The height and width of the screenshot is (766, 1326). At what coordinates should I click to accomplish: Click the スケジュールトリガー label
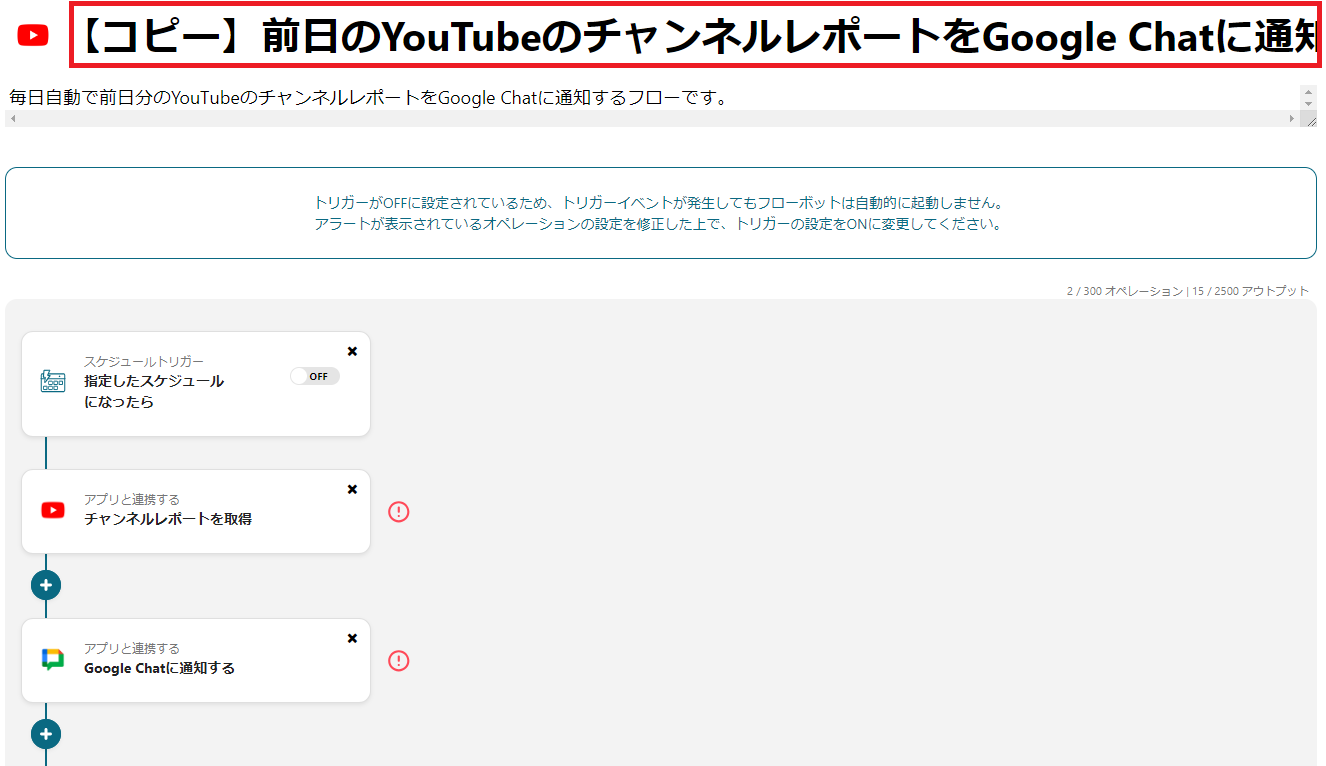tap(144, 362)
